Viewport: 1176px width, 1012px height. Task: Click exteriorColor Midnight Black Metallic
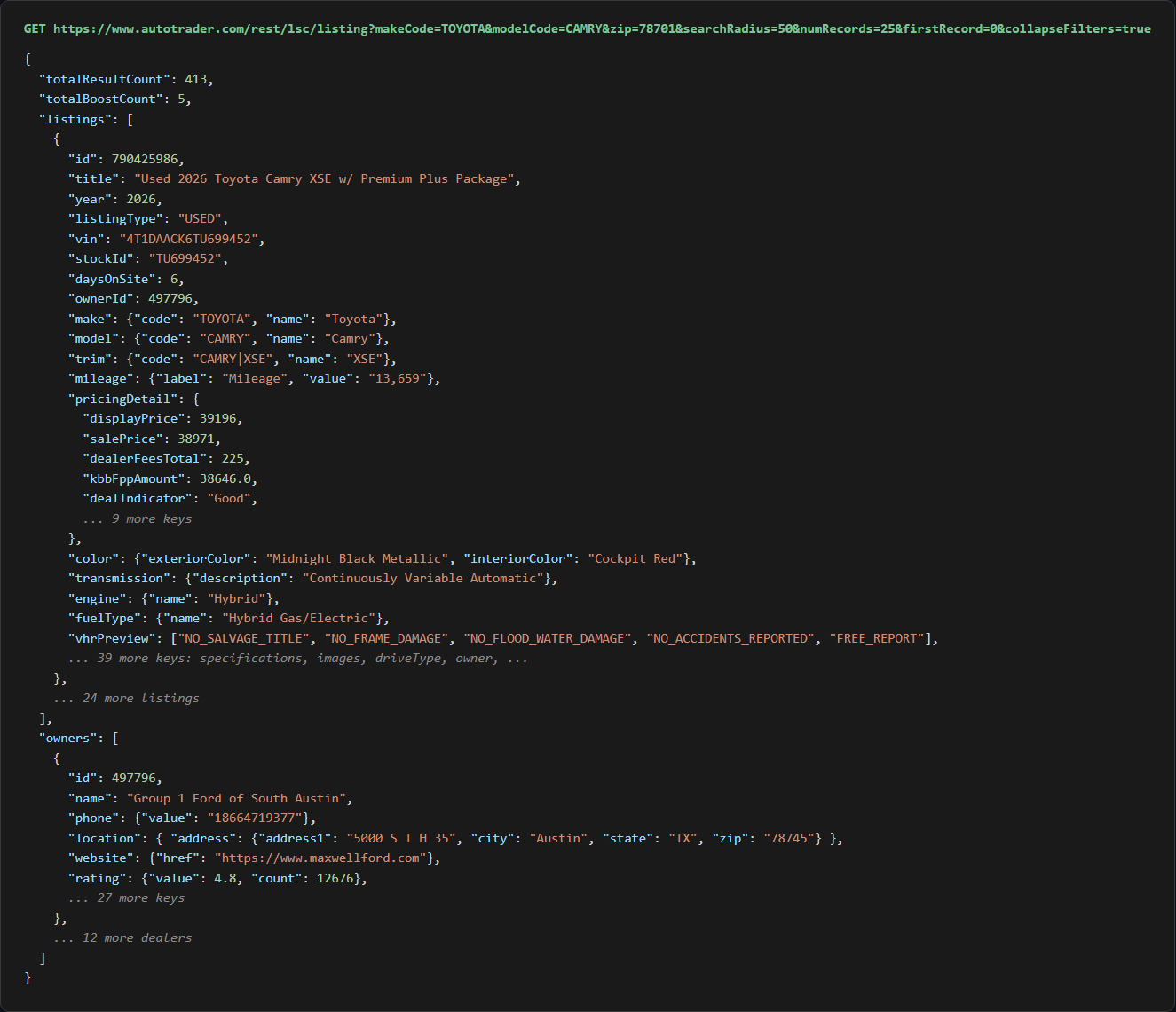(357, 558)
